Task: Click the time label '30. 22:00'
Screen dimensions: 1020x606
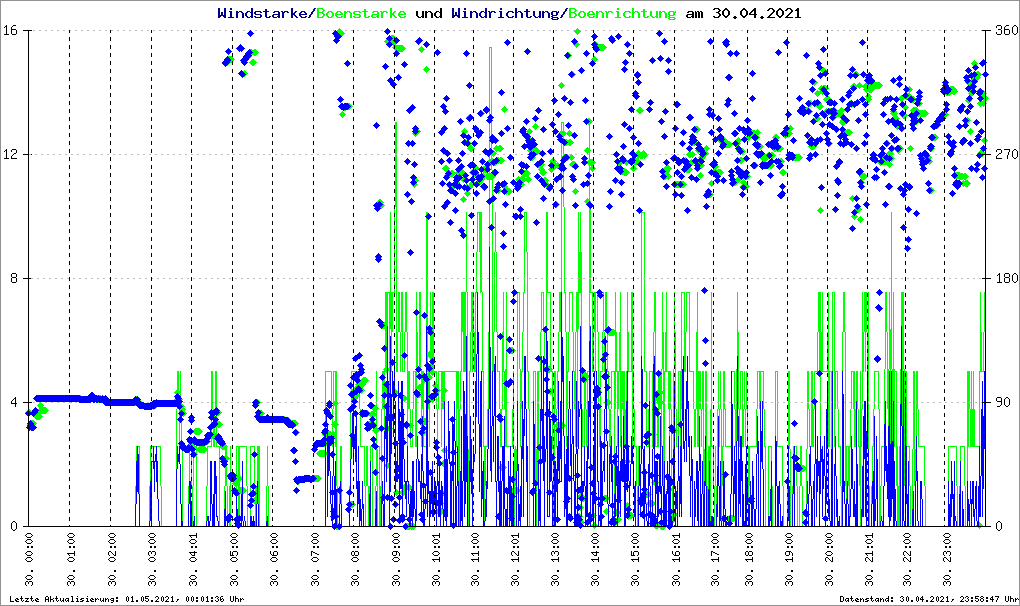Action: (907, 559)
